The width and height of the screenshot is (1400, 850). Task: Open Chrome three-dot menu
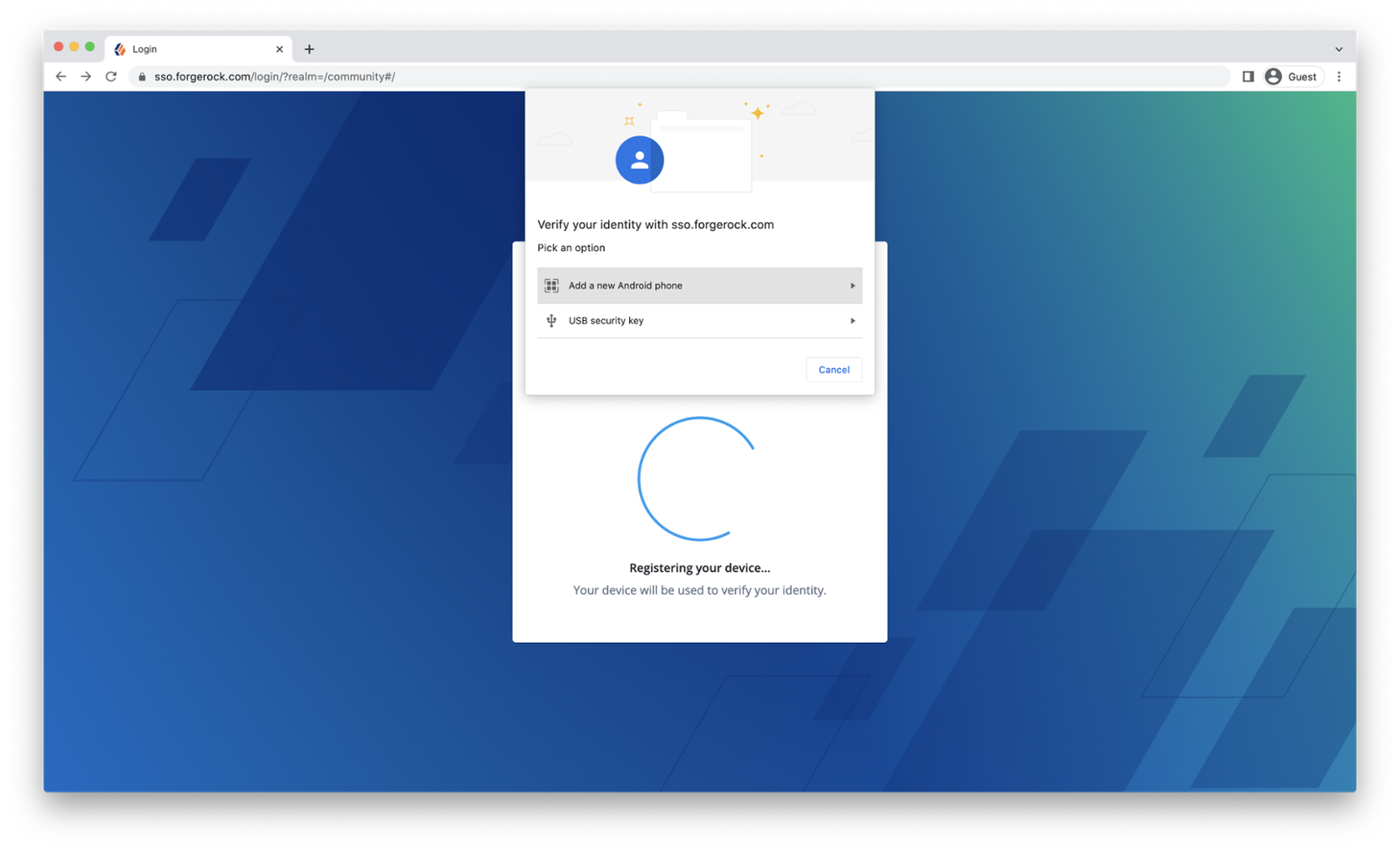click(x=1339, y=77)
